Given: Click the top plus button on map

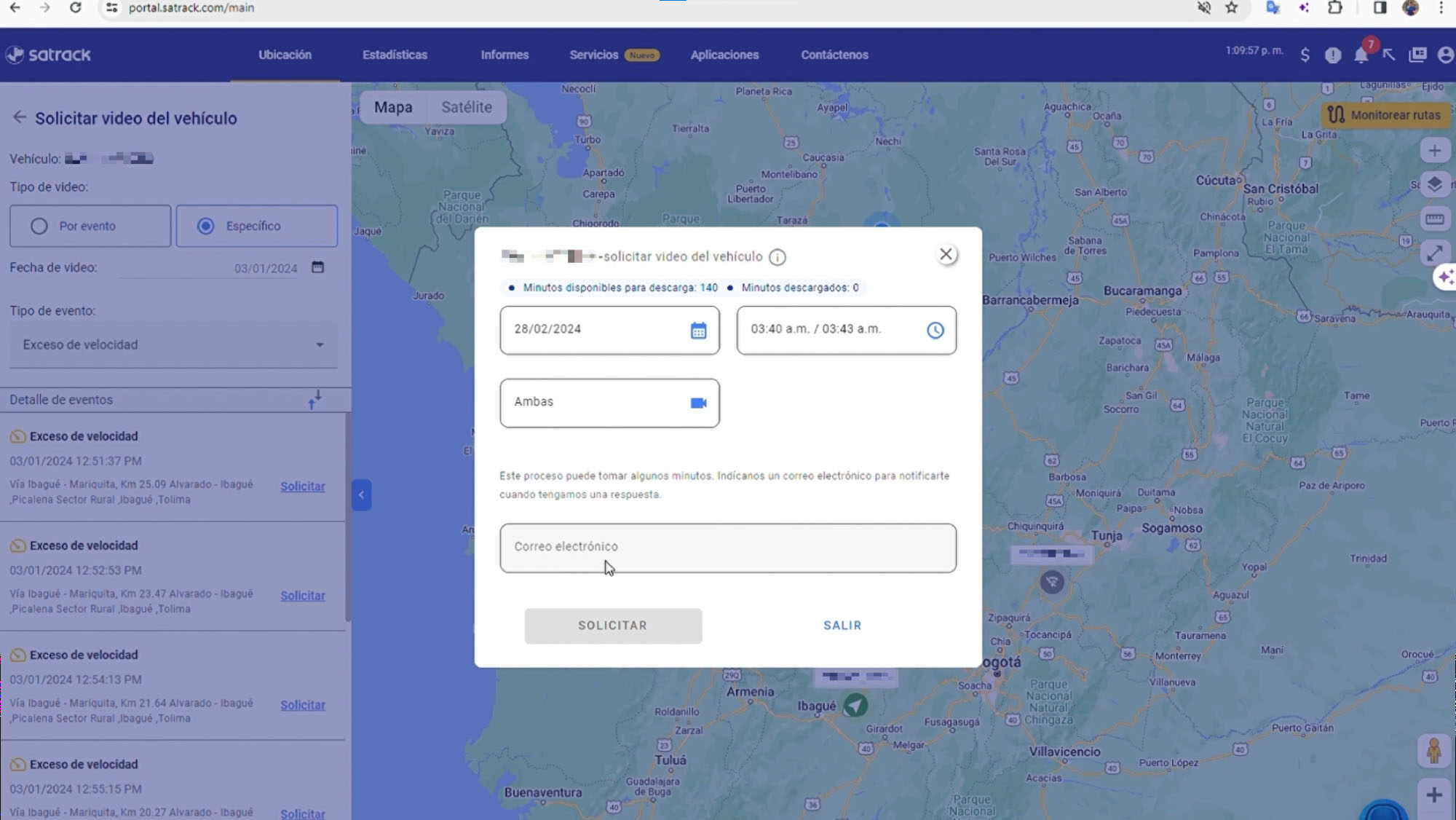Looking at the screenshot, I should [1434, 151].
